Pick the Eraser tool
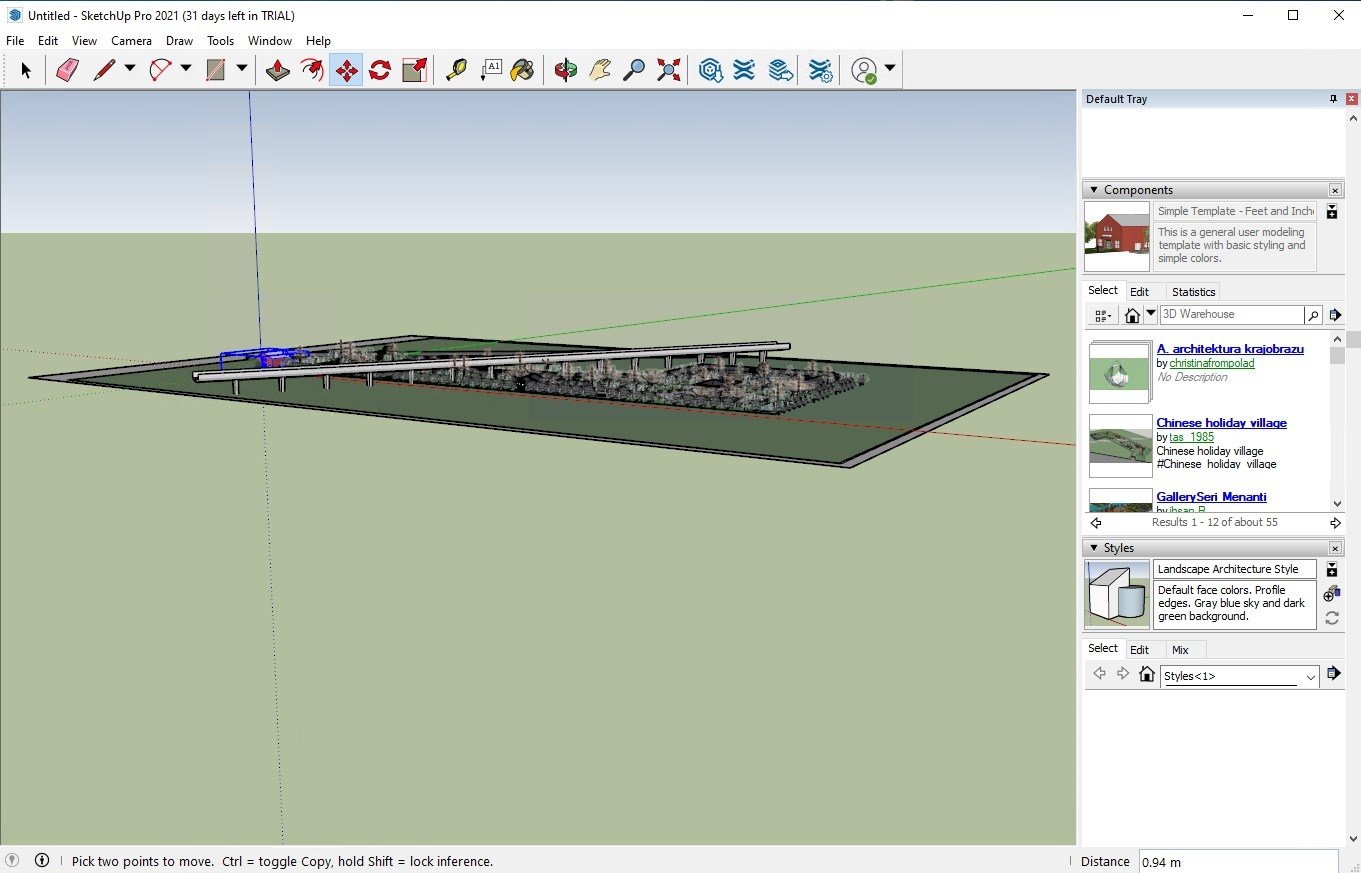 click(x=67, y=70)
